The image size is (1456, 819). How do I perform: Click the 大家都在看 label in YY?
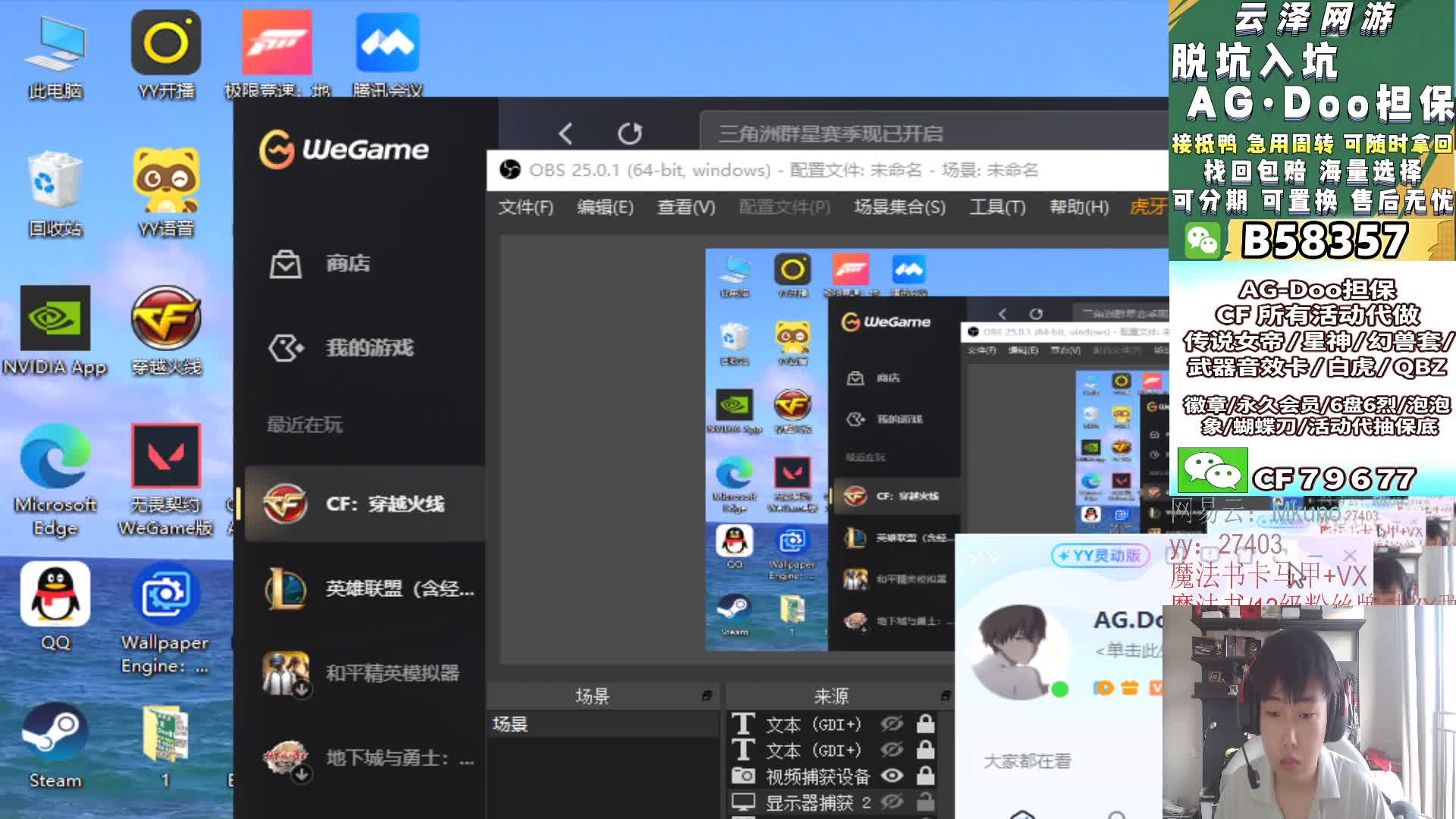(x=1028, y=761)
